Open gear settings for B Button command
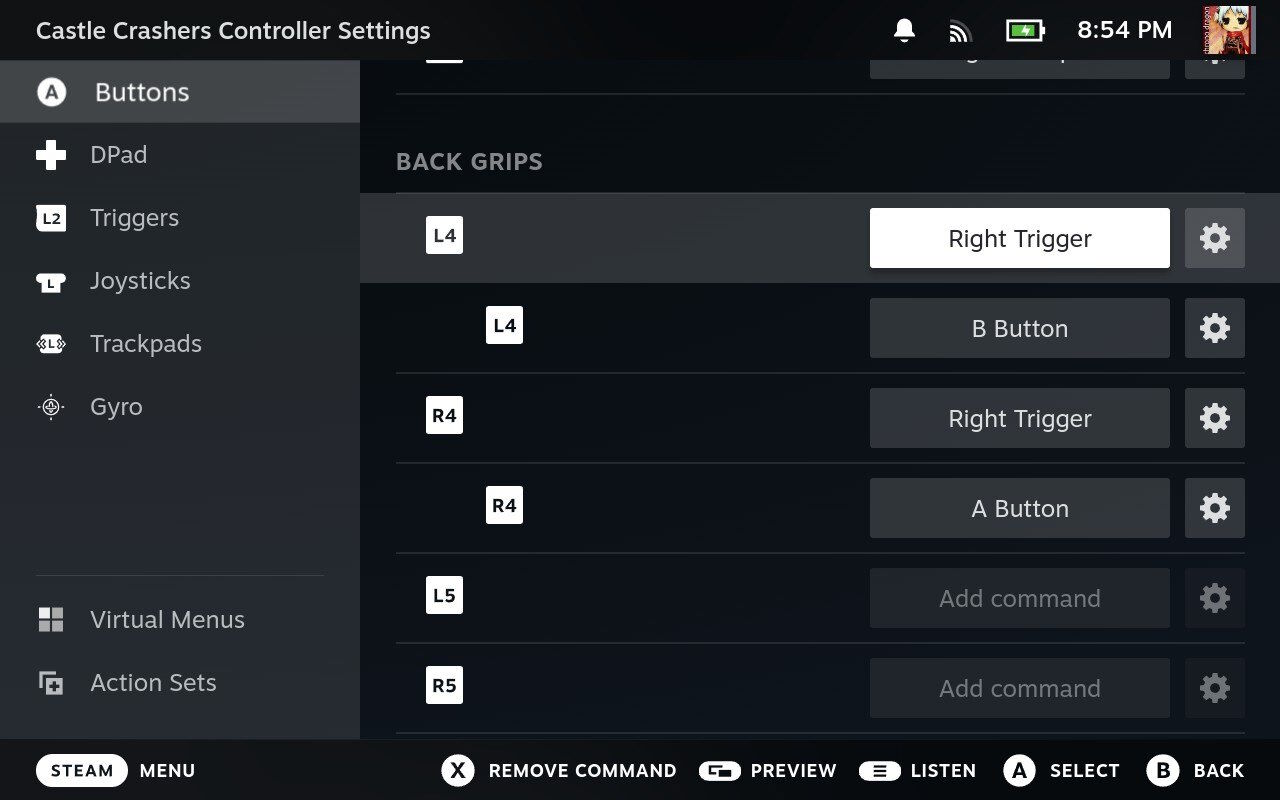The height and width of the screenshot is (800, 1280). (1214, 328)
